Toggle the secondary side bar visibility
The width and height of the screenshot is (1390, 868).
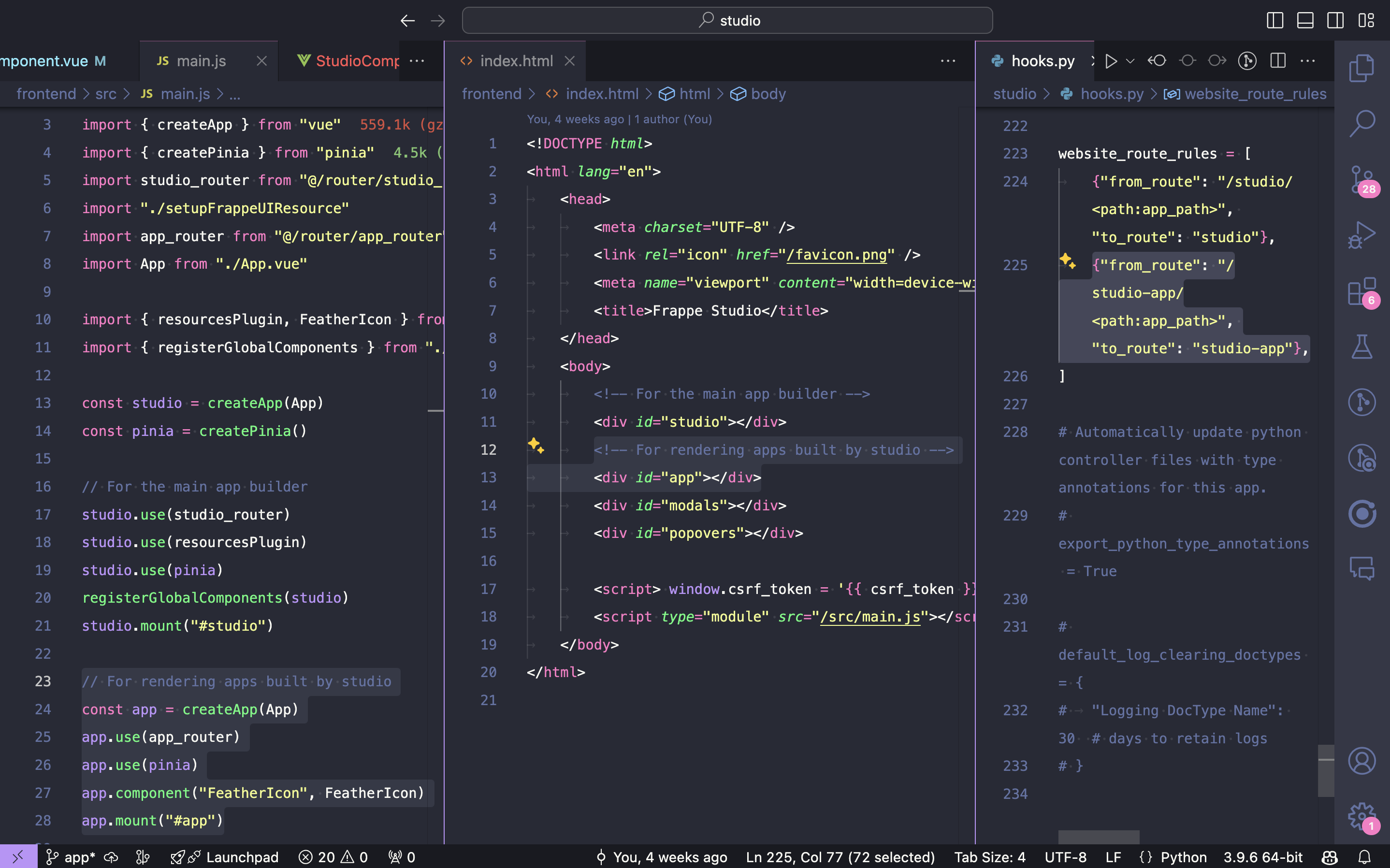point(1335,21)
